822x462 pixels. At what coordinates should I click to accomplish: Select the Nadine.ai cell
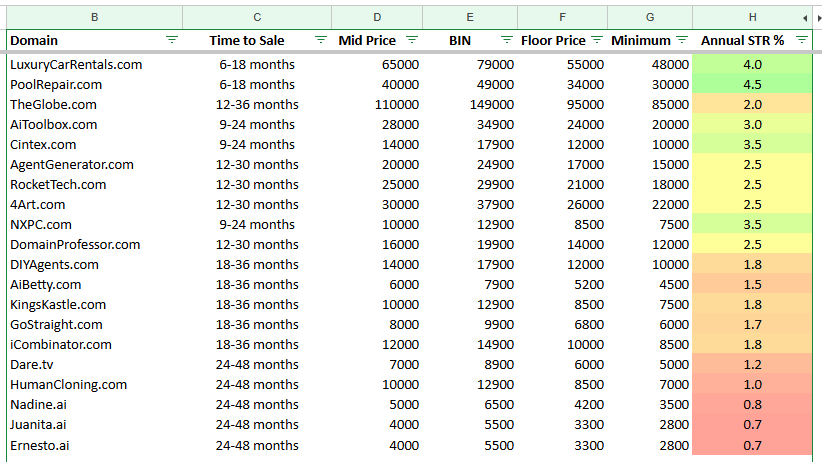(94, 404)
